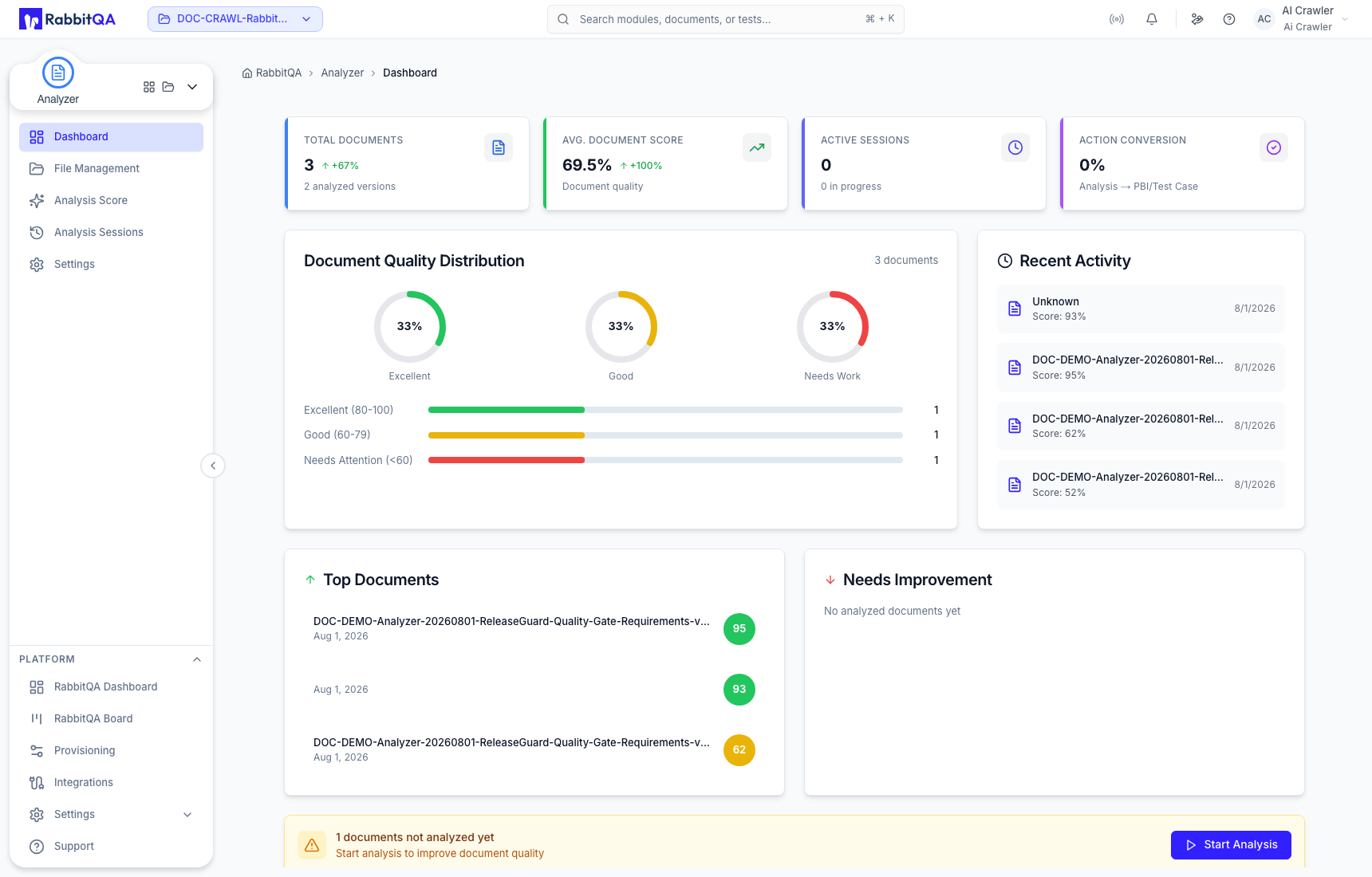Click 'No analyzed documents yet' text
The width and height of the screenshot is (1372, 877).
point(892,612)
